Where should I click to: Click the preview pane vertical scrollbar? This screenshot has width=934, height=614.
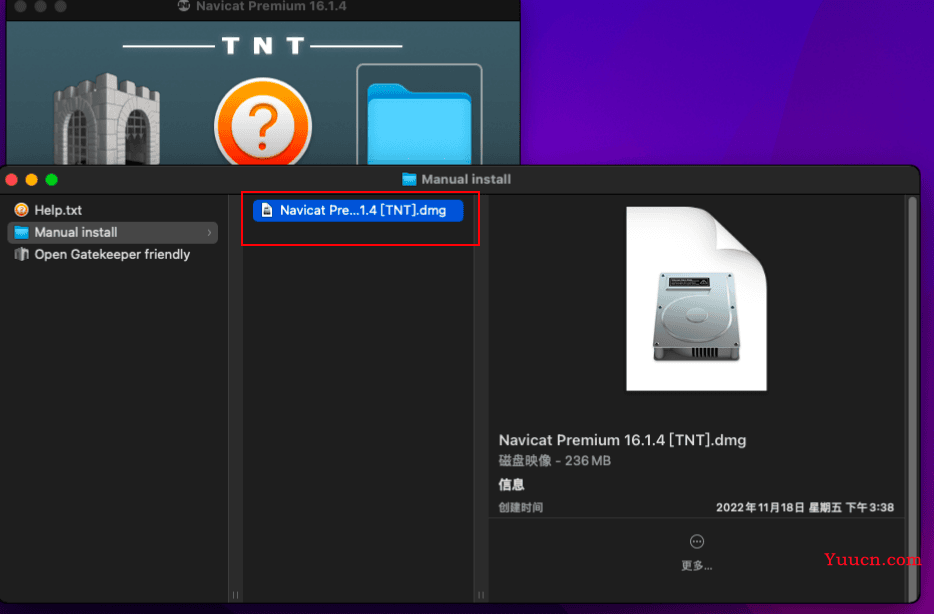tap(912, 397)
